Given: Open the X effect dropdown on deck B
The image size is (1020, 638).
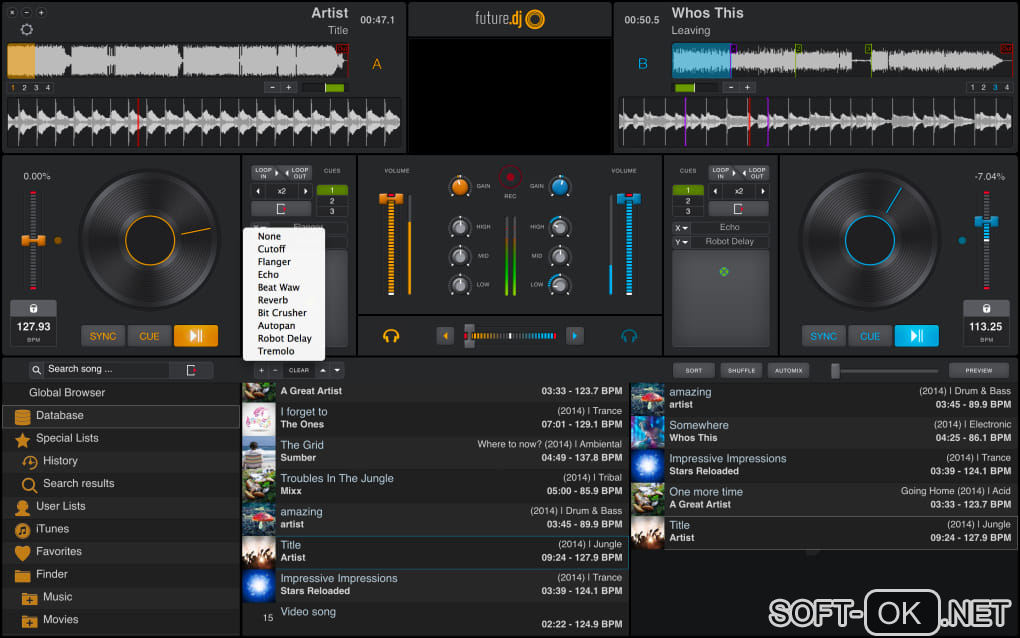Looking at the screenshot, I should point(681,228).
